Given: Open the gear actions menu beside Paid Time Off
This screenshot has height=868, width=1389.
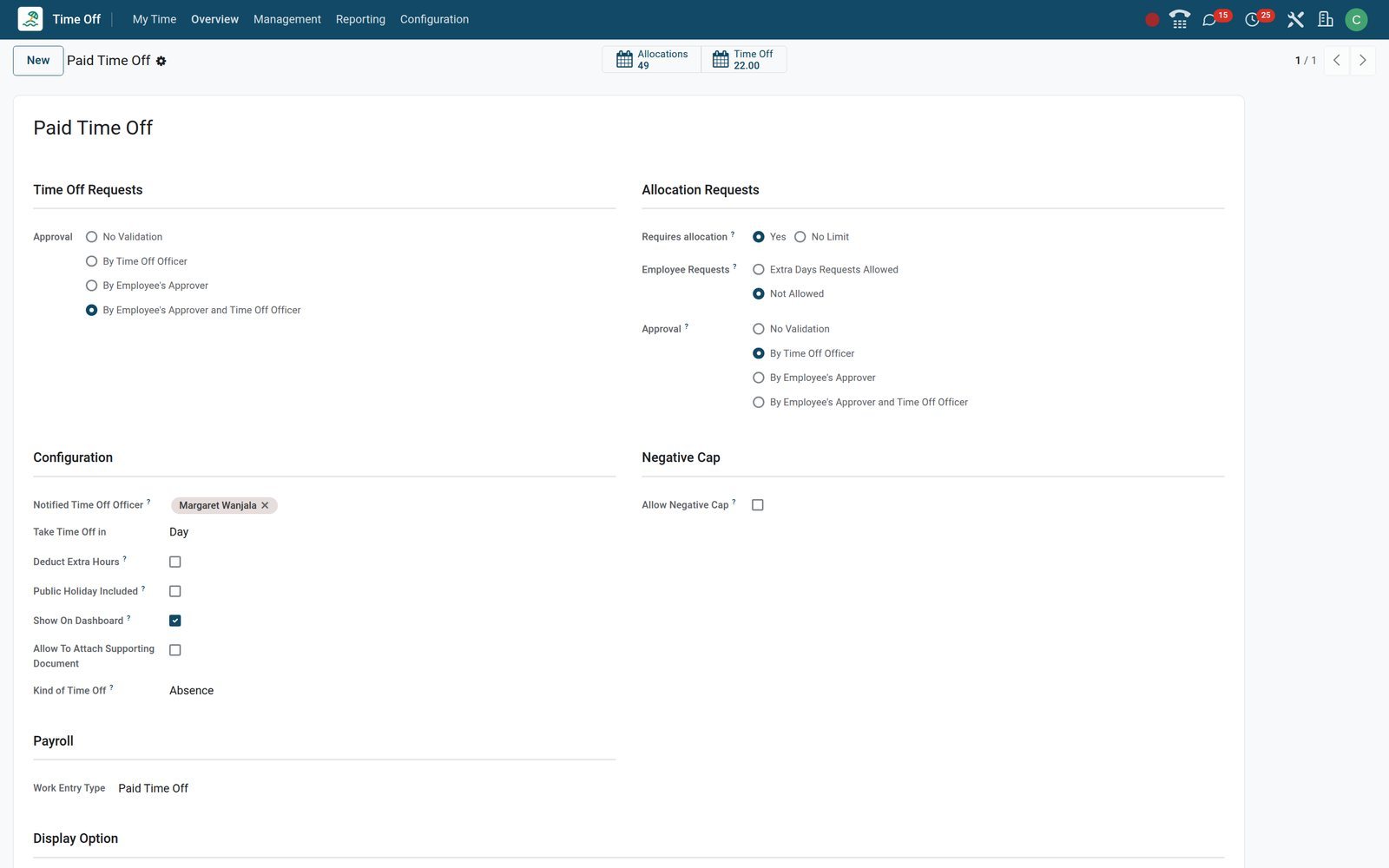Looking at the screenshot, I should click(161, 61).
